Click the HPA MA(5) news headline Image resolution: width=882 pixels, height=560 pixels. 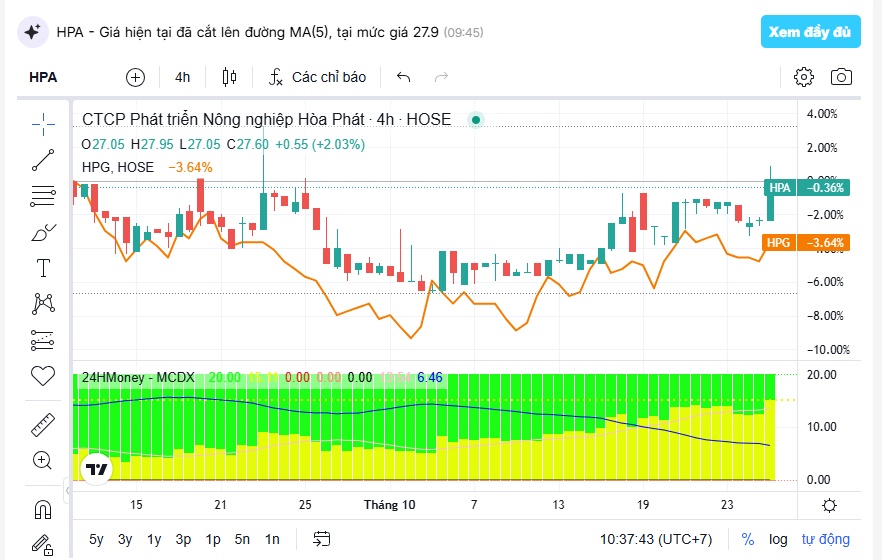click(x=248, y=32)
